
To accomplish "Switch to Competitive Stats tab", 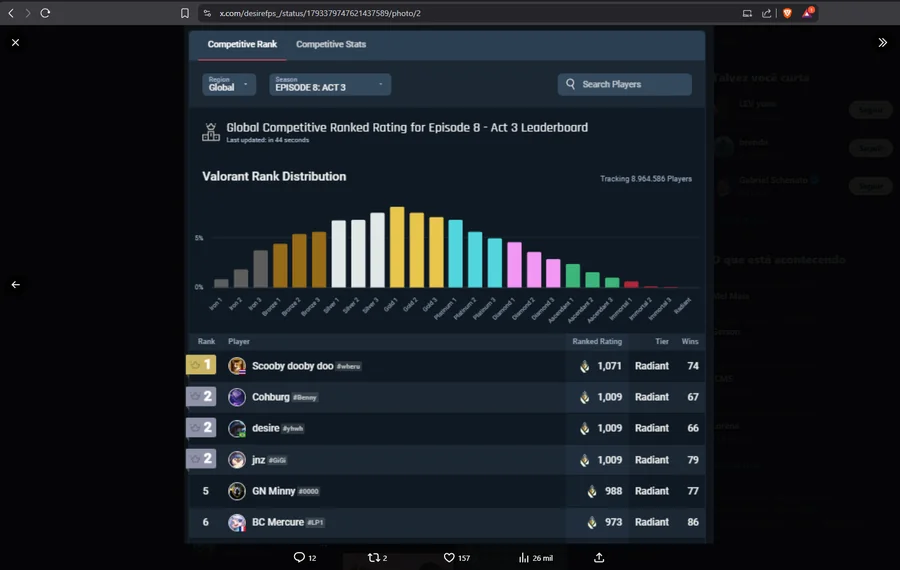I will point(331,44).
